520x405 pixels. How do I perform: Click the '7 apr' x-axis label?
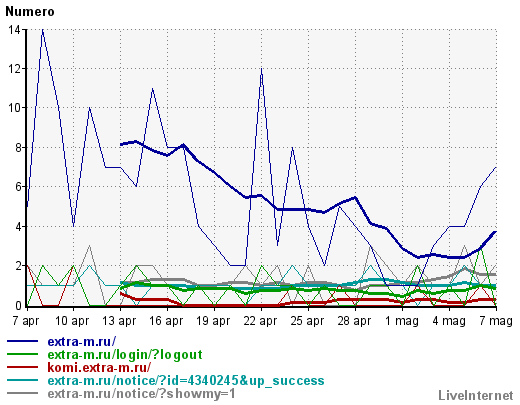point(26,321)
